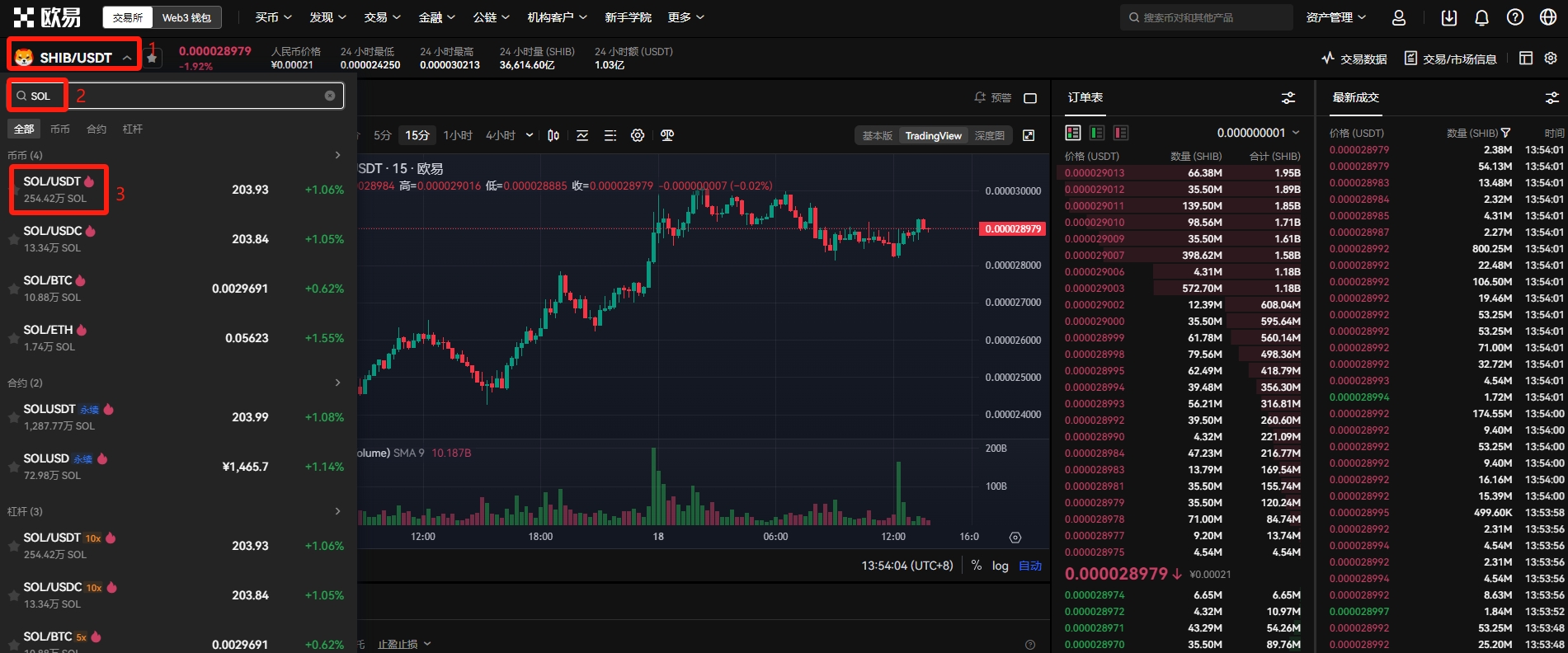1568x653 pixels.
Task: Star the SOL/USDC spot pair
Action: [13, 239]
